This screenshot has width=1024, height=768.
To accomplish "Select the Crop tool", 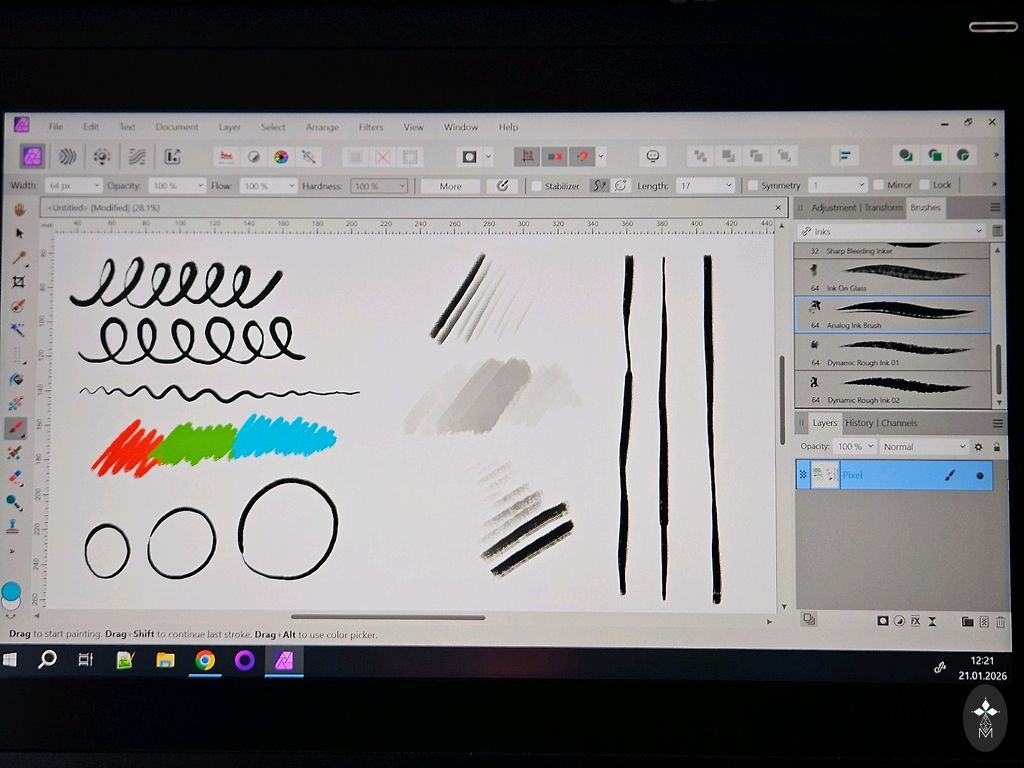I will pos(18,282).
